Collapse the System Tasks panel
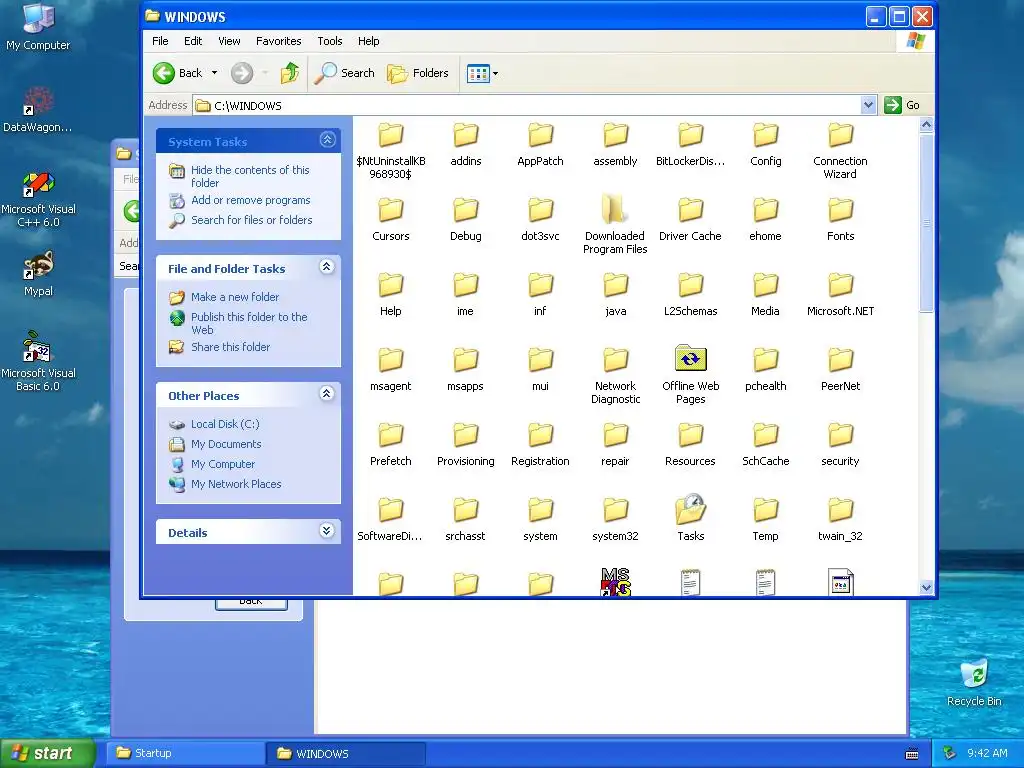The height and width of the screenshot is (768, 1024). click(x=327, y=140)
